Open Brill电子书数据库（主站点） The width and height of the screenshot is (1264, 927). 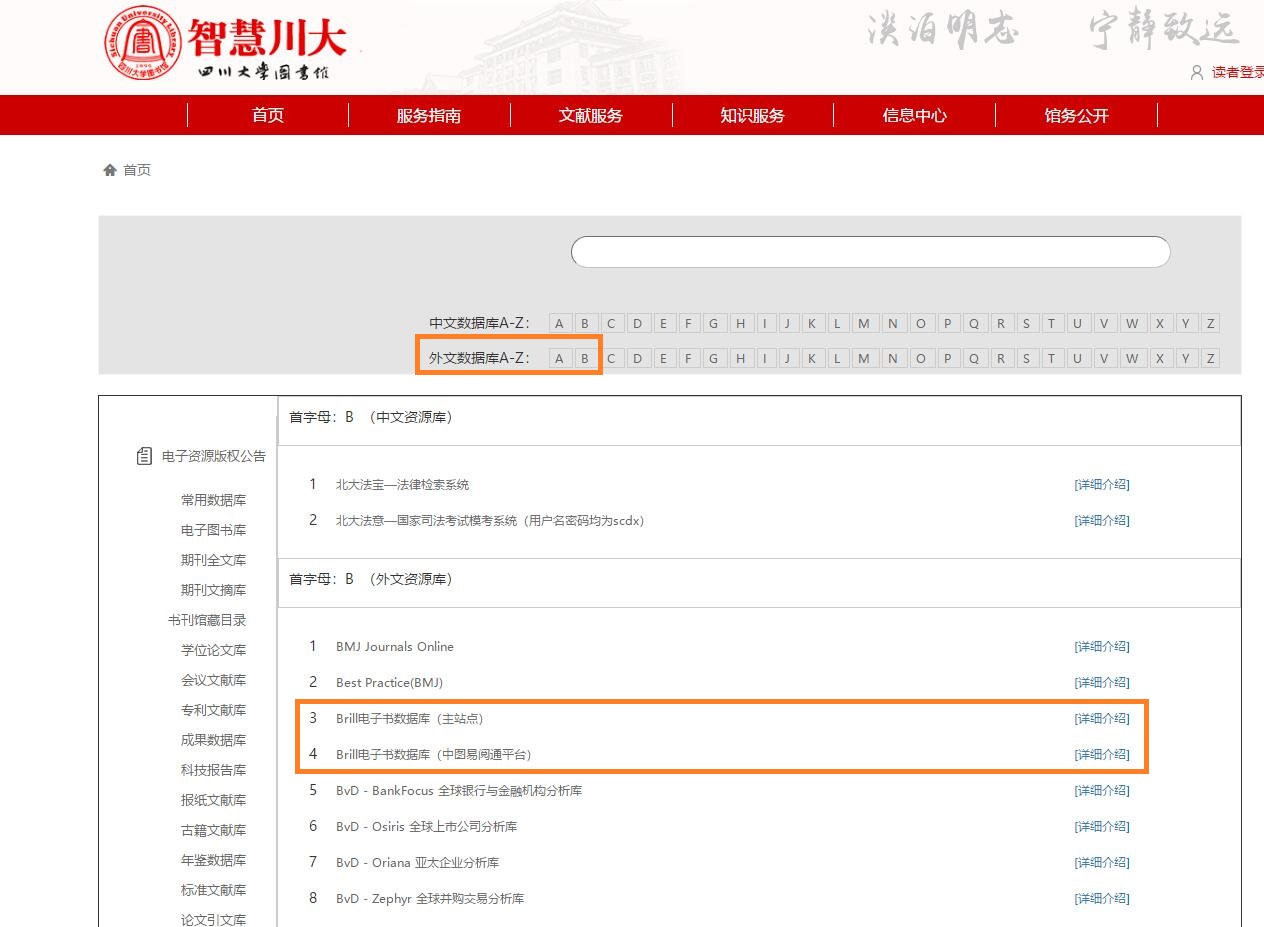(x=410, y=719)
